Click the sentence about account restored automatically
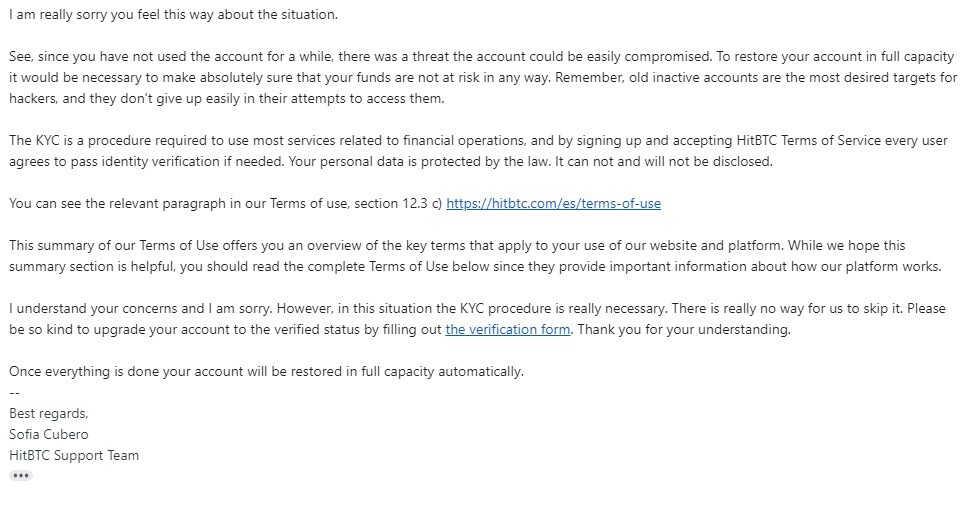Screen dimensions: 975x513 tap(266, 371)
